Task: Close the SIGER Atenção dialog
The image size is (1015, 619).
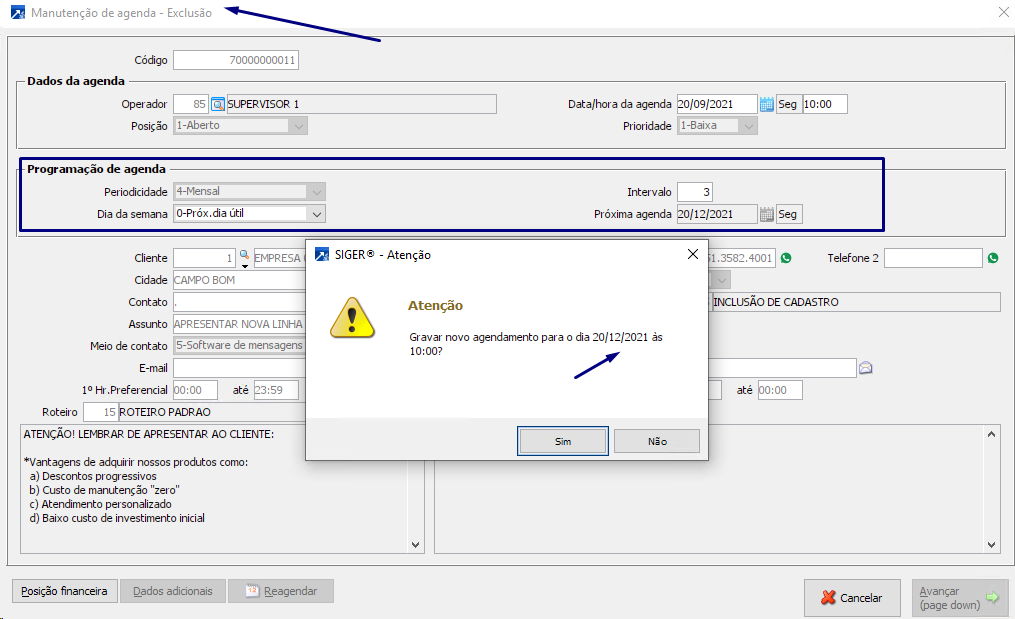Action: click(693, 254)
